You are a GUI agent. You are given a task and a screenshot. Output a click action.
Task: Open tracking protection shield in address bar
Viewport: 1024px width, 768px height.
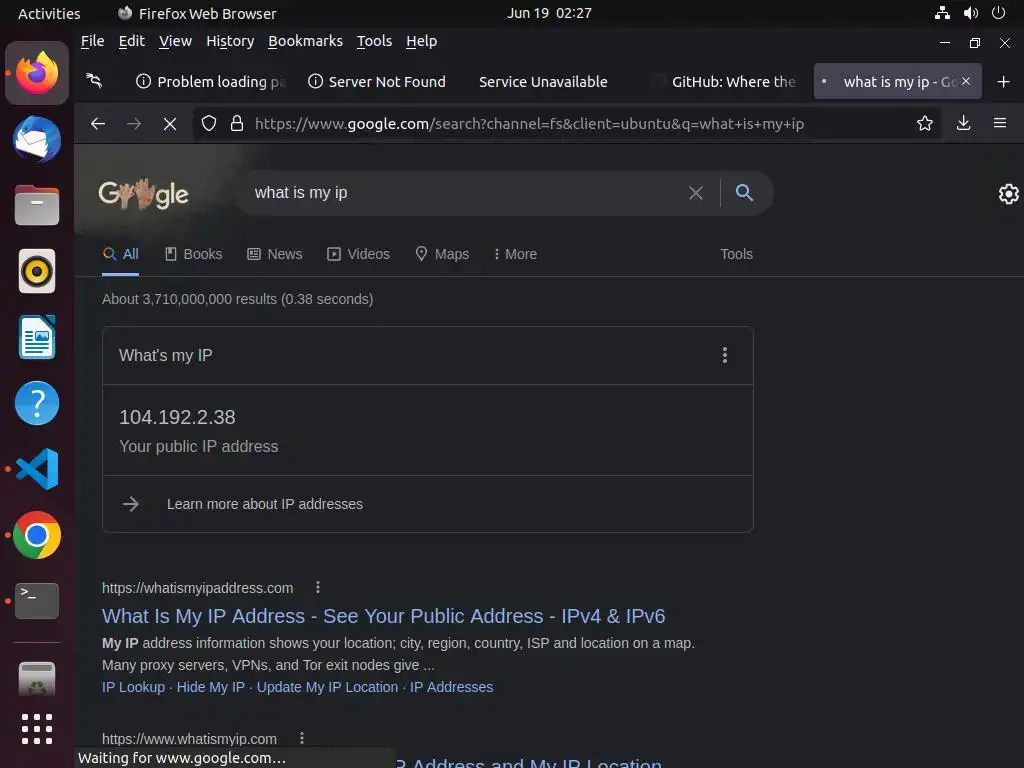pyautogui.click(x=209, y=123)
